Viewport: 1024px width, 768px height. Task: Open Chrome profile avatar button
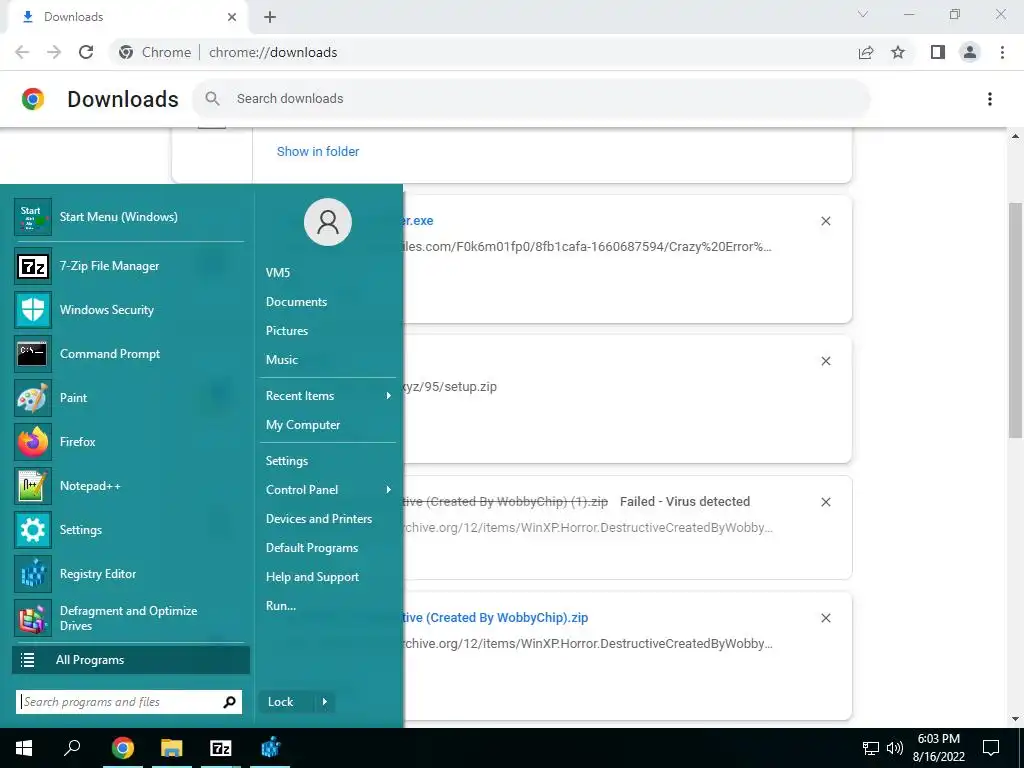970,52
